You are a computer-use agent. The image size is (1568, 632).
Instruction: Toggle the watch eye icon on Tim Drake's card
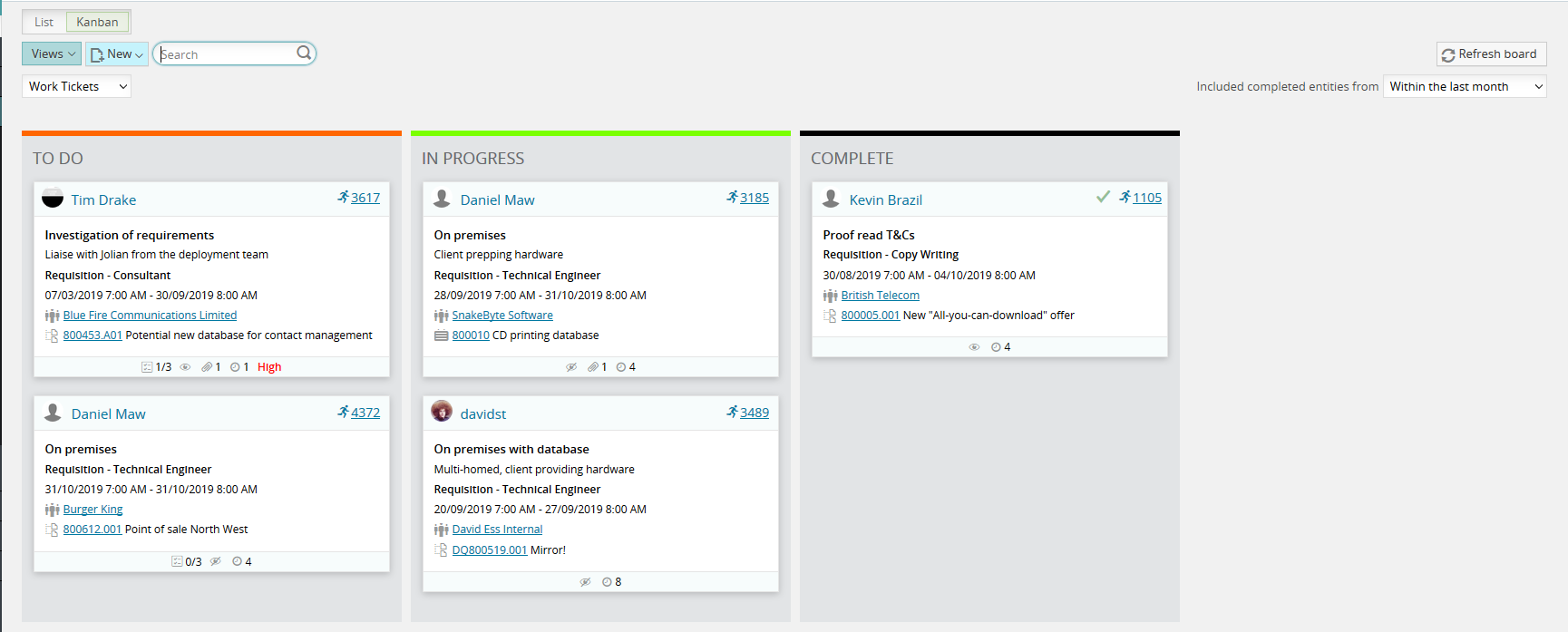[186, 366]
